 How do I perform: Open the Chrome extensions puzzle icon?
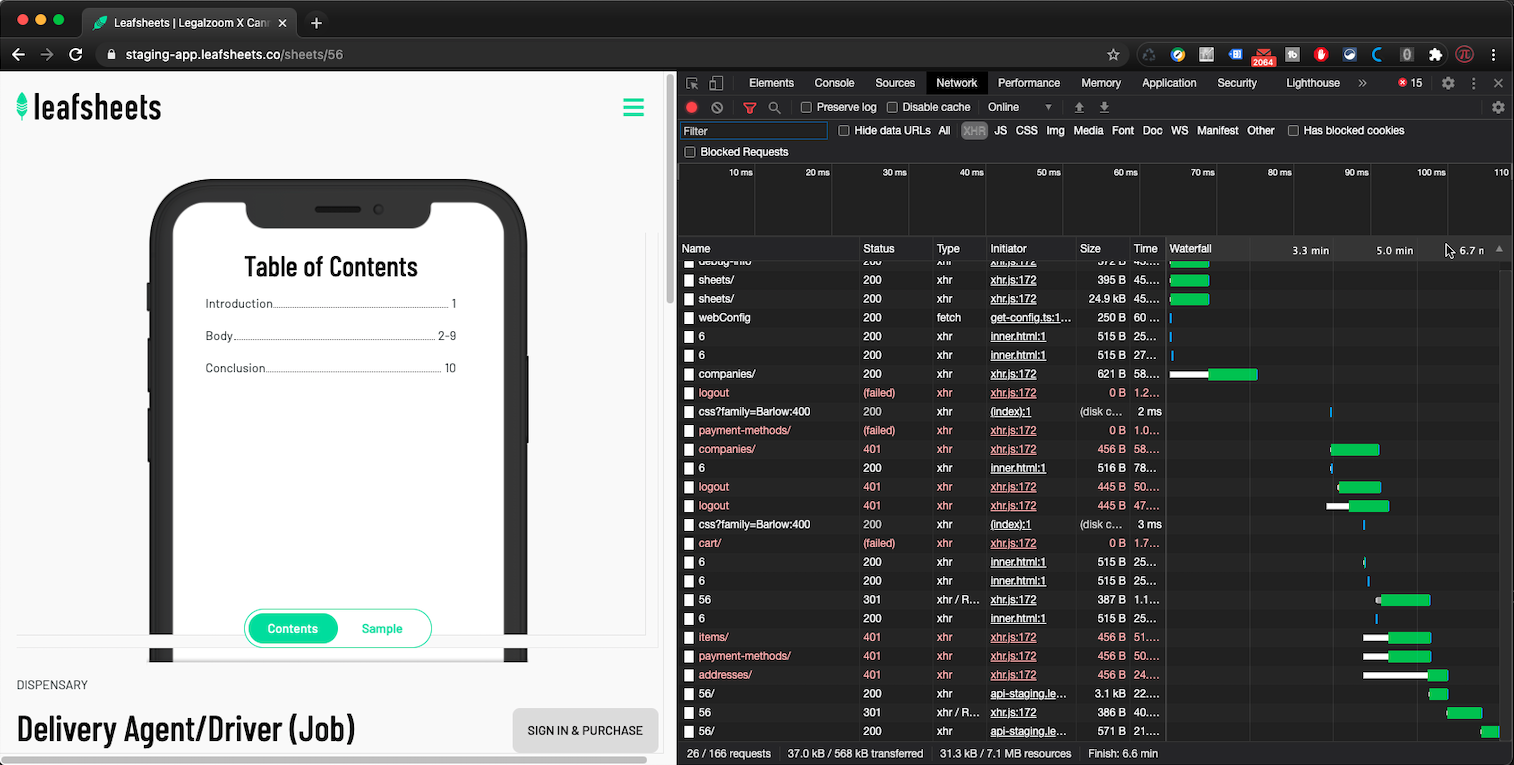(1436, 54)
